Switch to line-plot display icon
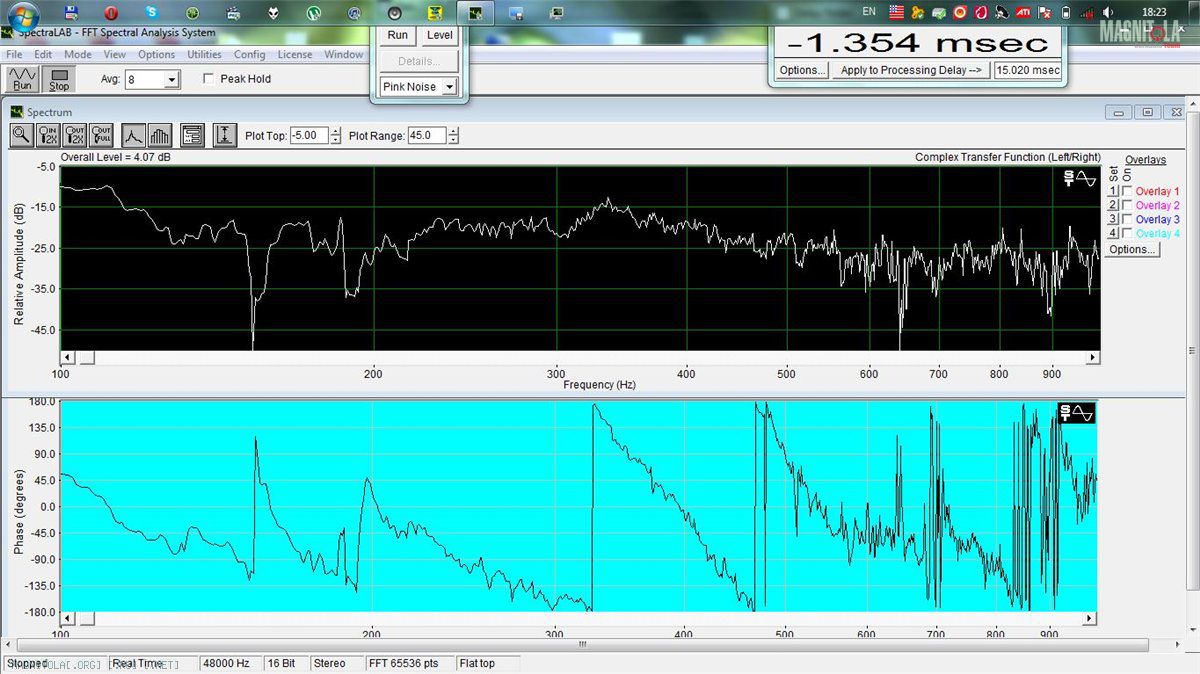Image resolution: width=1200 pixels, height=674 pixels. tap(133, 136)
